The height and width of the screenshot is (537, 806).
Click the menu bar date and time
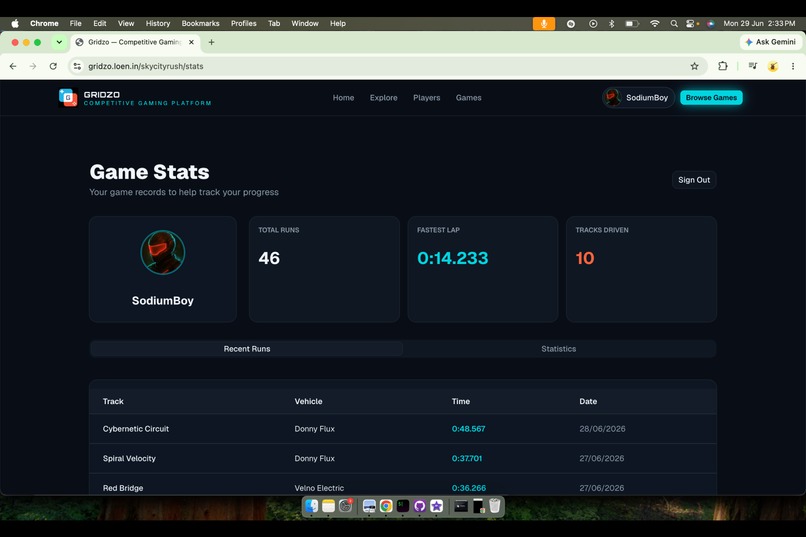coord(759,24)
